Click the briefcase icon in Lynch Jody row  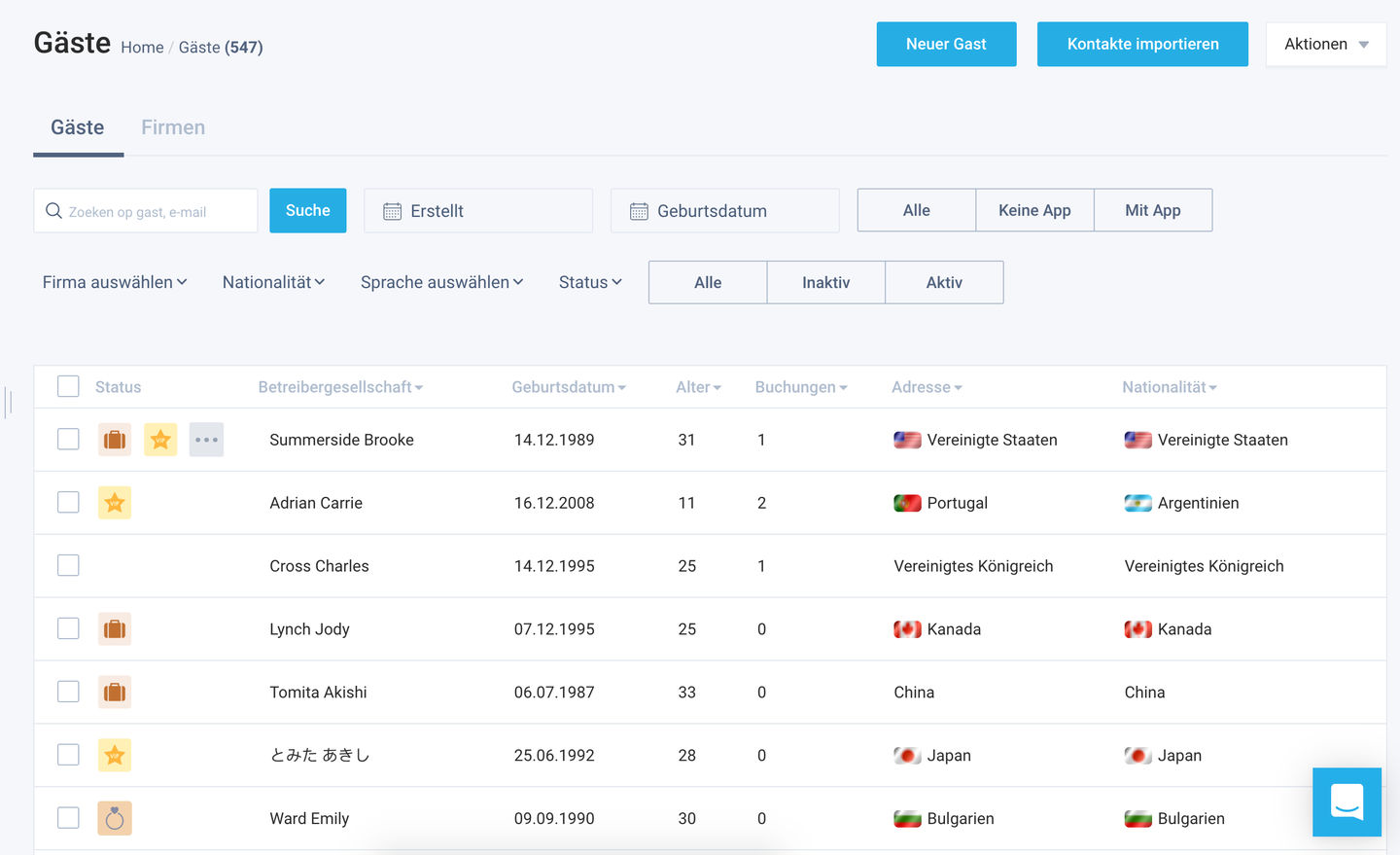coord(115,629)
